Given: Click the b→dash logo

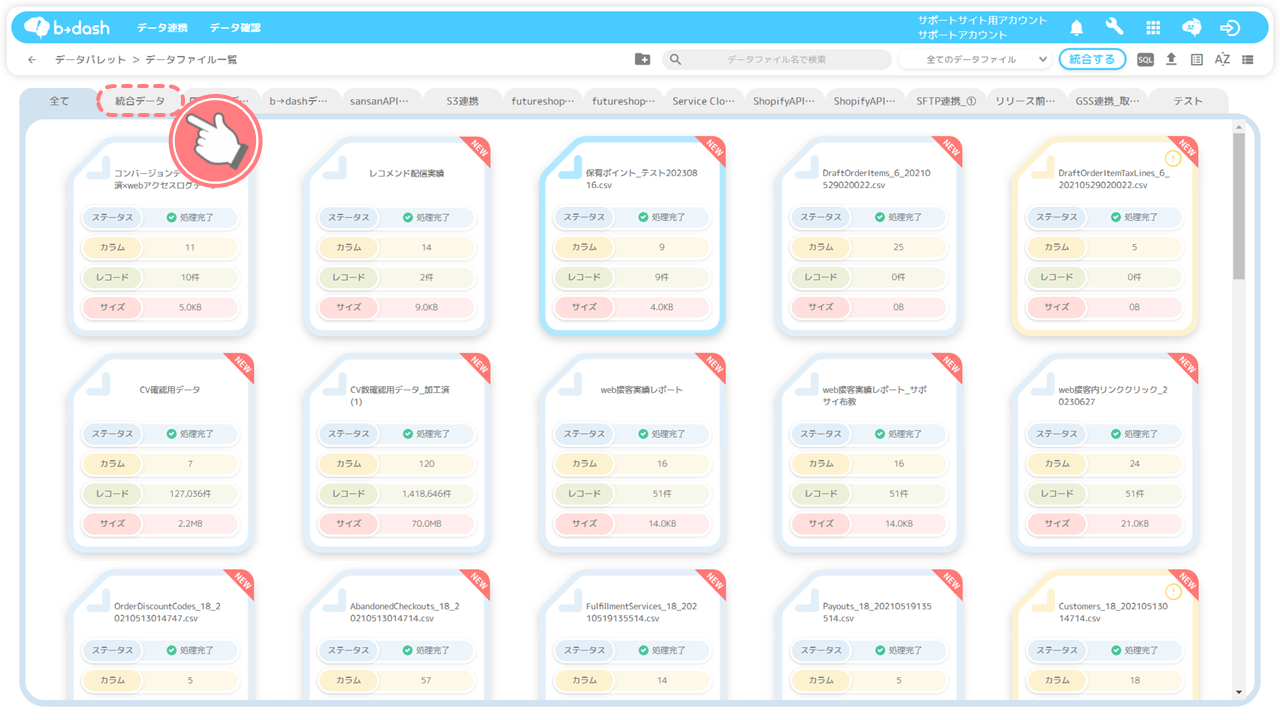Looking at the screenshot, I should (66, 27).
